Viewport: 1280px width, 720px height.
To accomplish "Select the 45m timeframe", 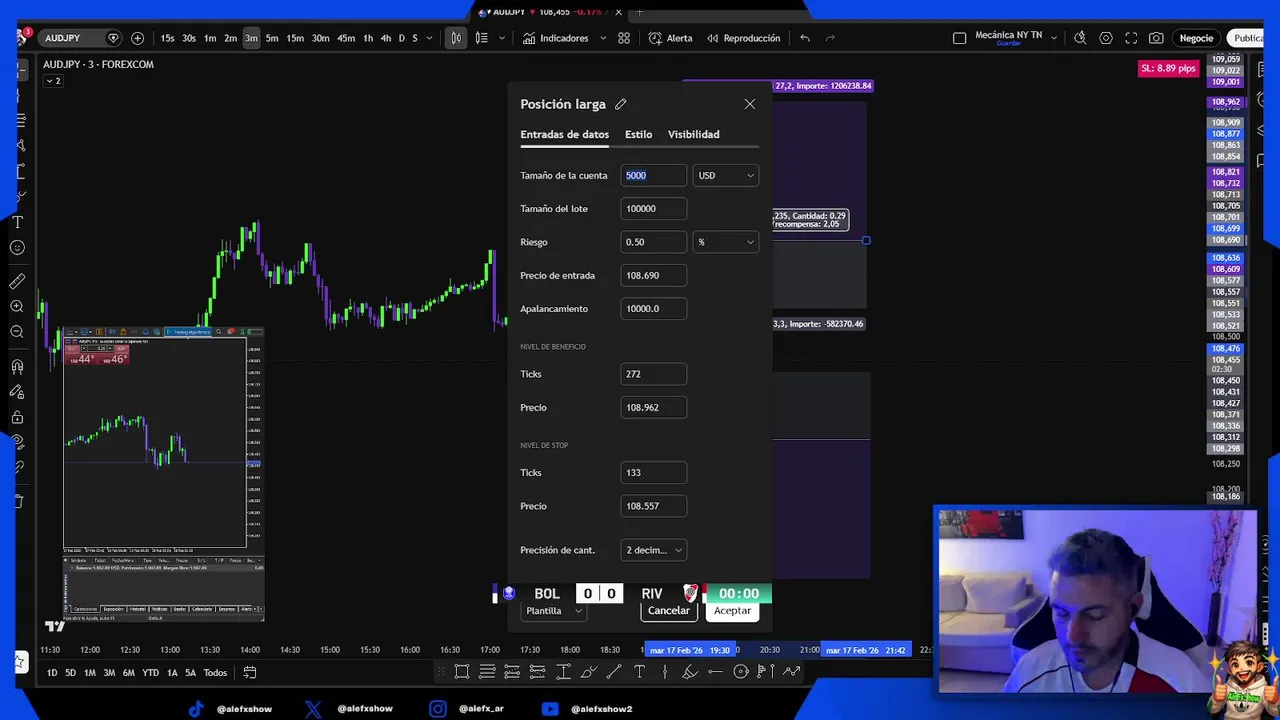I will [x=346, y=38].
